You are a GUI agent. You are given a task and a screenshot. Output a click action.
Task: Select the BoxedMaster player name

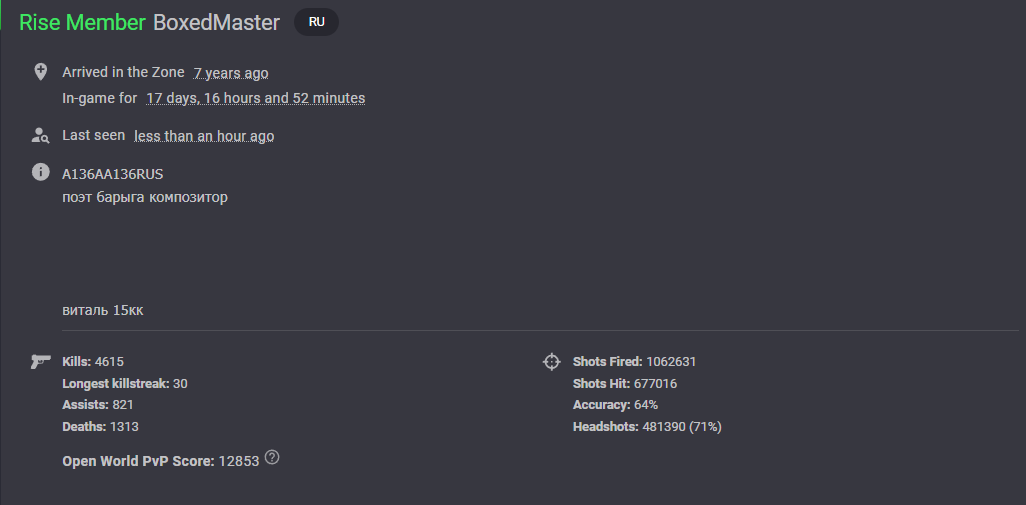click(217, 22)
